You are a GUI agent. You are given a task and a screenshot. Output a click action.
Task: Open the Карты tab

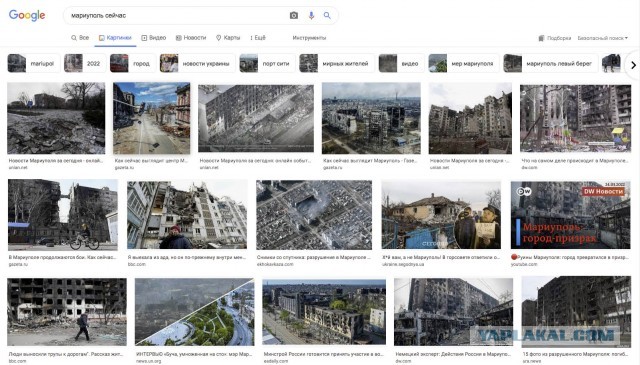[x=228, y=38]
